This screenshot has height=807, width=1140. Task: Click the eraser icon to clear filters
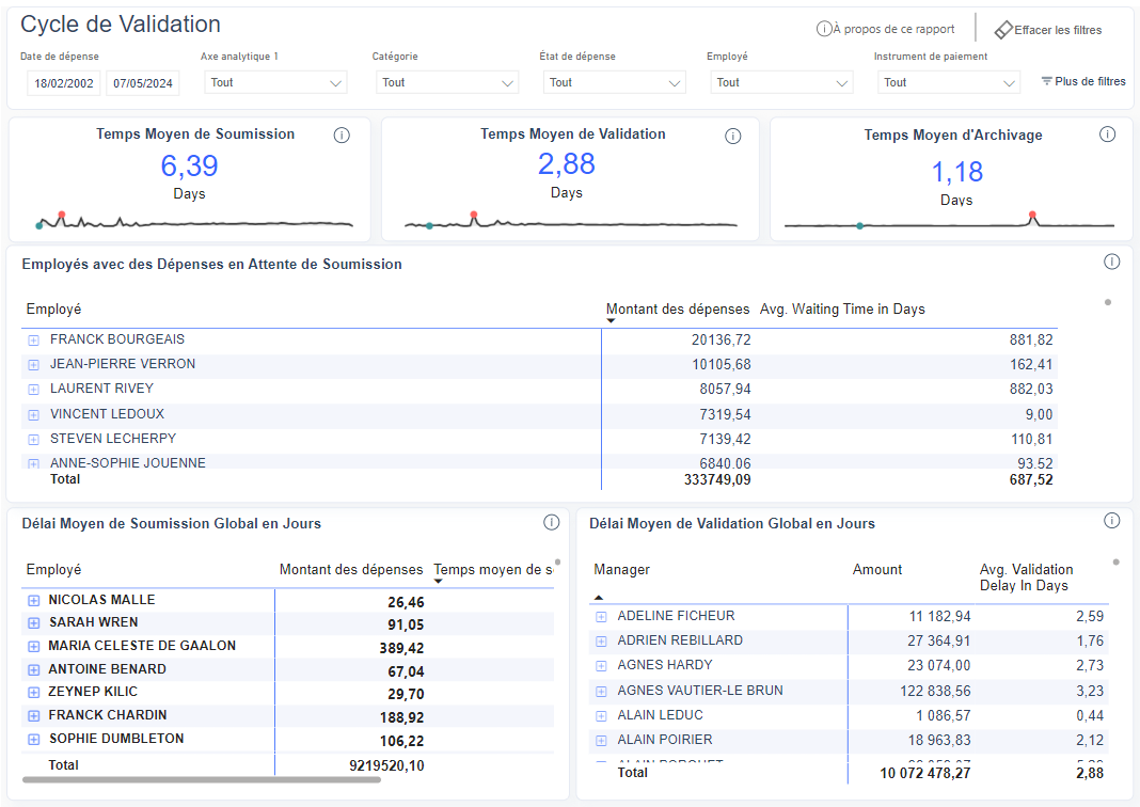click(x=1003, y=30)
